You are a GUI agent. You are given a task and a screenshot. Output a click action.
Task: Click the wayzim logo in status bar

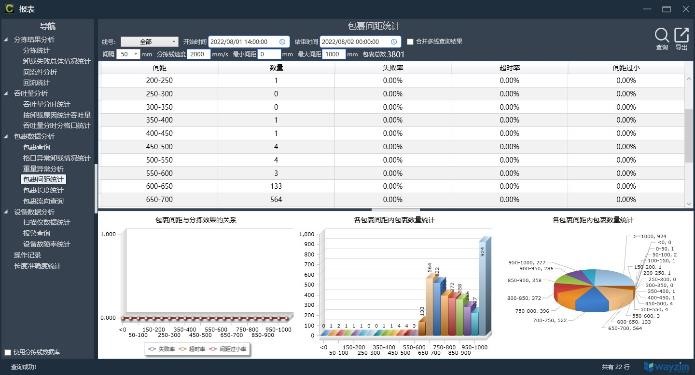pyautogui.click(x=666, y=367)
